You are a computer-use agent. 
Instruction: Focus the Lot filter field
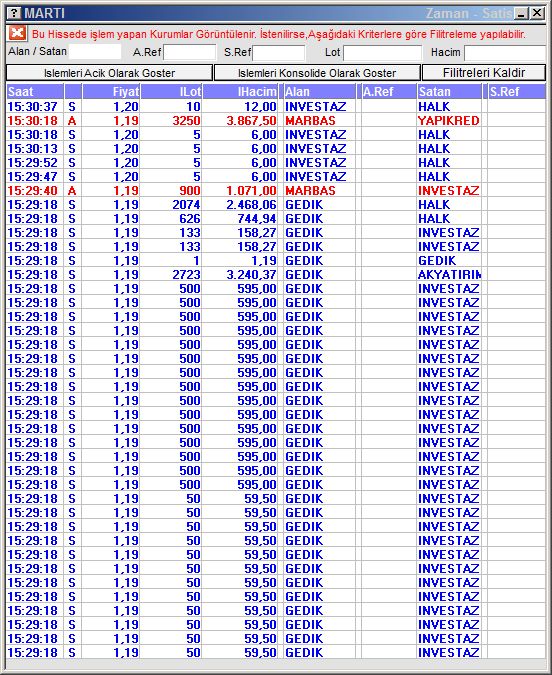[382, 53]
